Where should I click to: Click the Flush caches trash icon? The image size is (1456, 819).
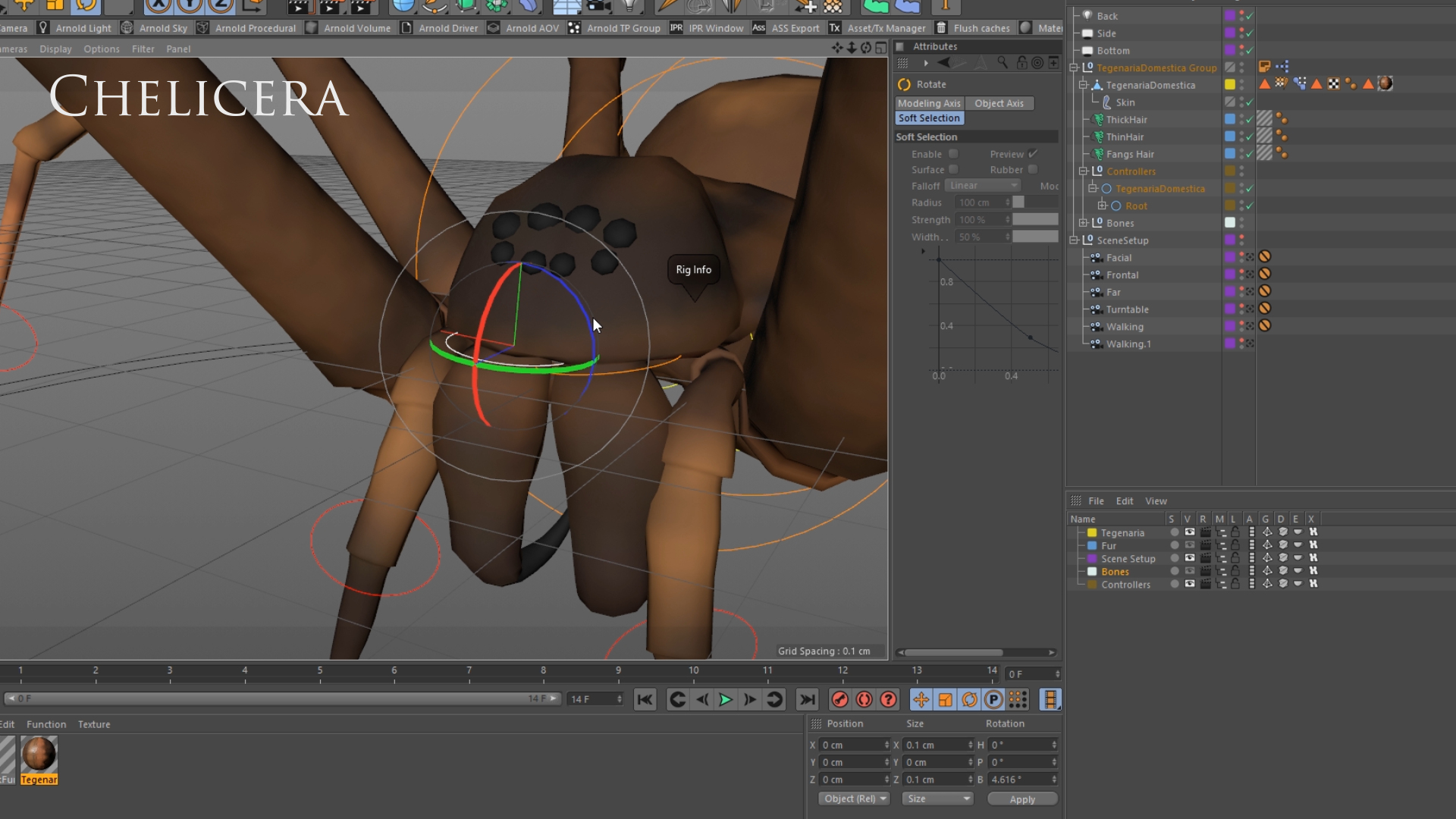(x=941, y=28)
